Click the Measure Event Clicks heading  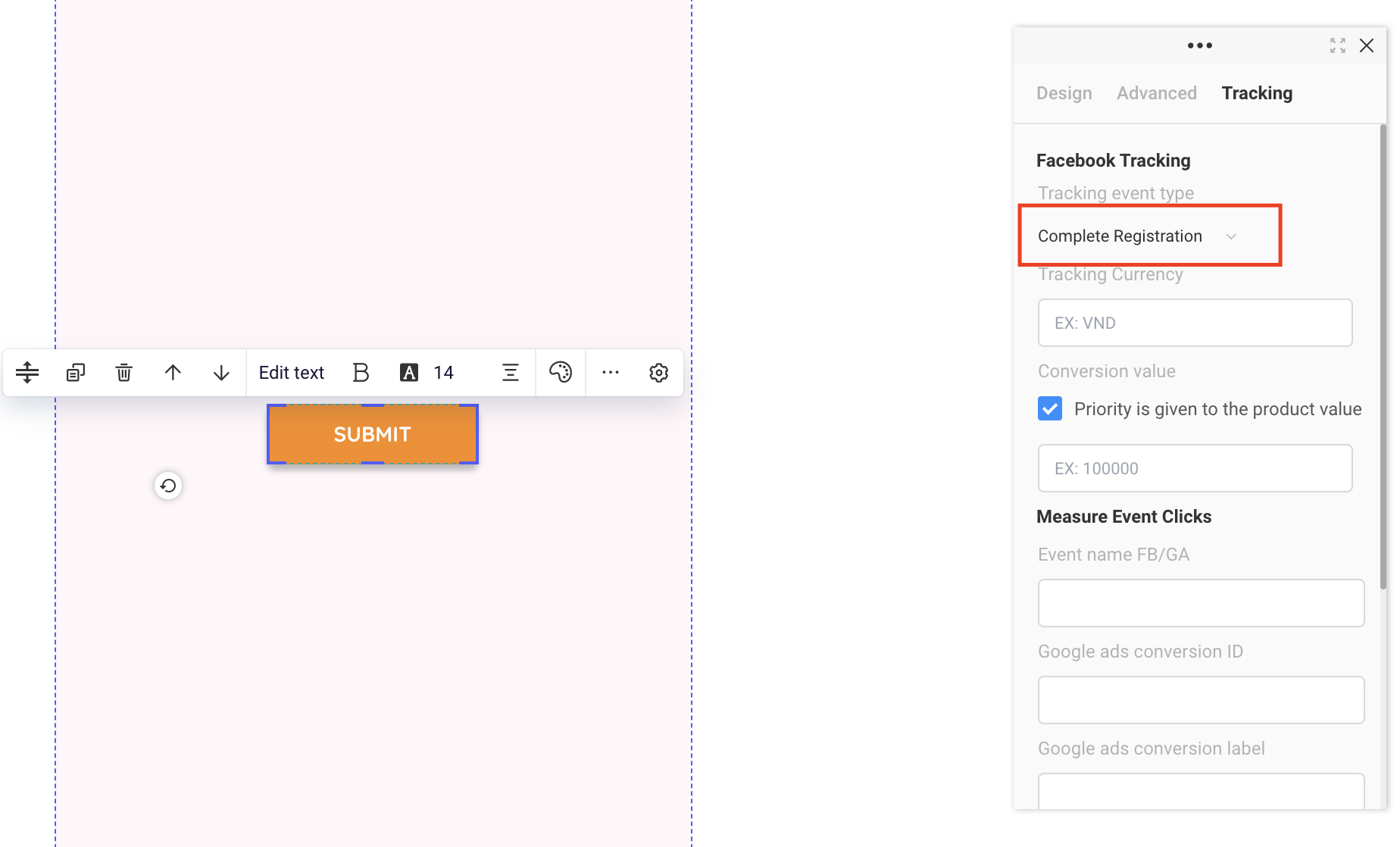click(1124, 517)
